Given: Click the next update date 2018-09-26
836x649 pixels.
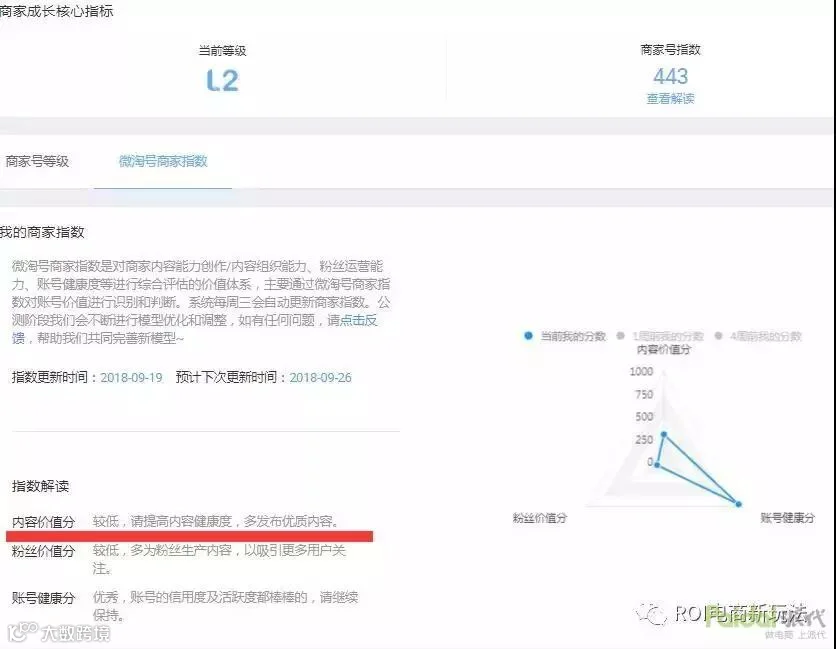Looking at the screenshot, I should [320, 378].
